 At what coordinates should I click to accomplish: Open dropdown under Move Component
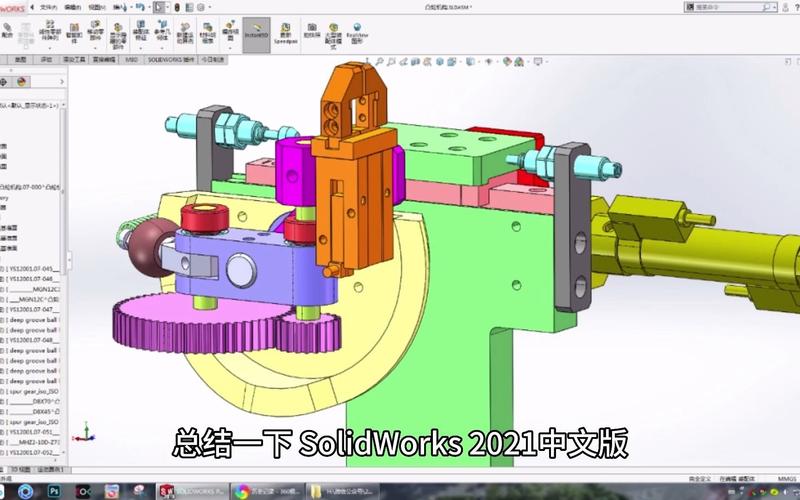[95, 48]
